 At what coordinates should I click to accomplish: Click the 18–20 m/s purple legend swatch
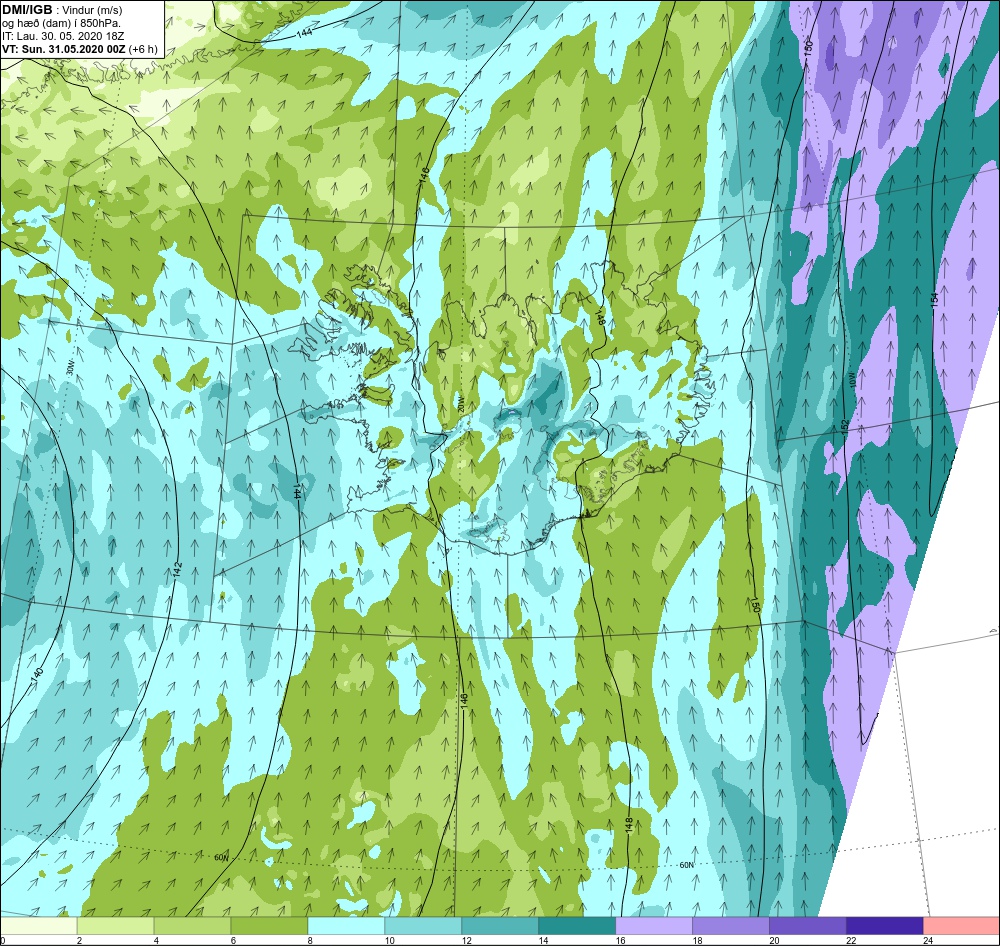coord(730,926)
